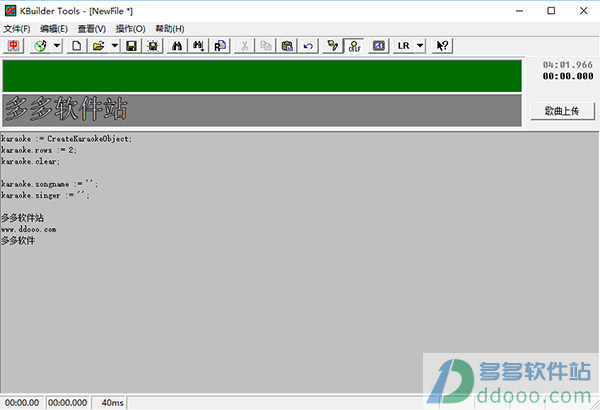This screenshot has width=600, height=410.
Task: Open the 查看(V) menu
Action: [92, 29]
